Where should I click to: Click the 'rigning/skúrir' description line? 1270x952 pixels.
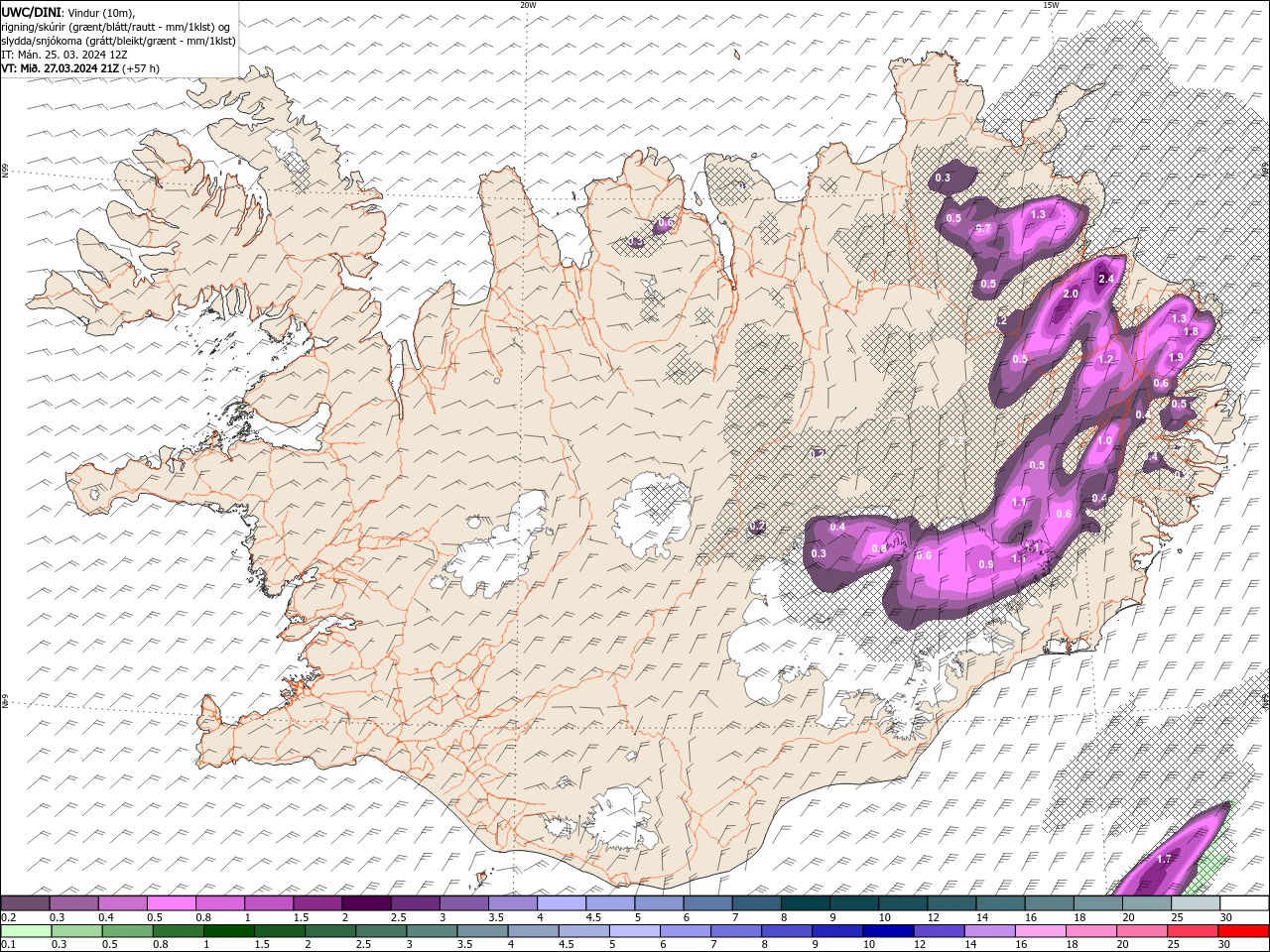pyautogui.click(x=116, y=27)
